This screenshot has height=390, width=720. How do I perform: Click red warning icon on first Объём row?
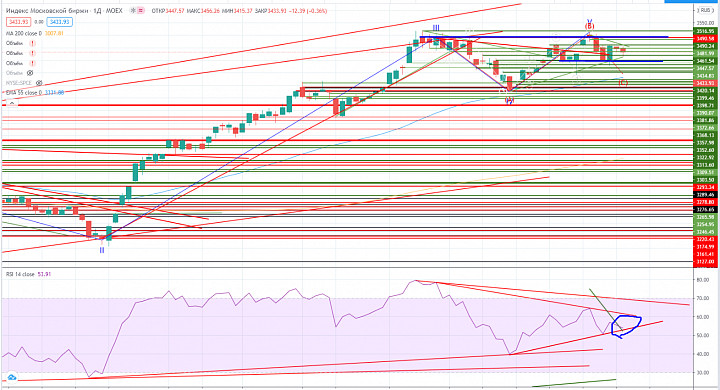[x=32, y=43]
